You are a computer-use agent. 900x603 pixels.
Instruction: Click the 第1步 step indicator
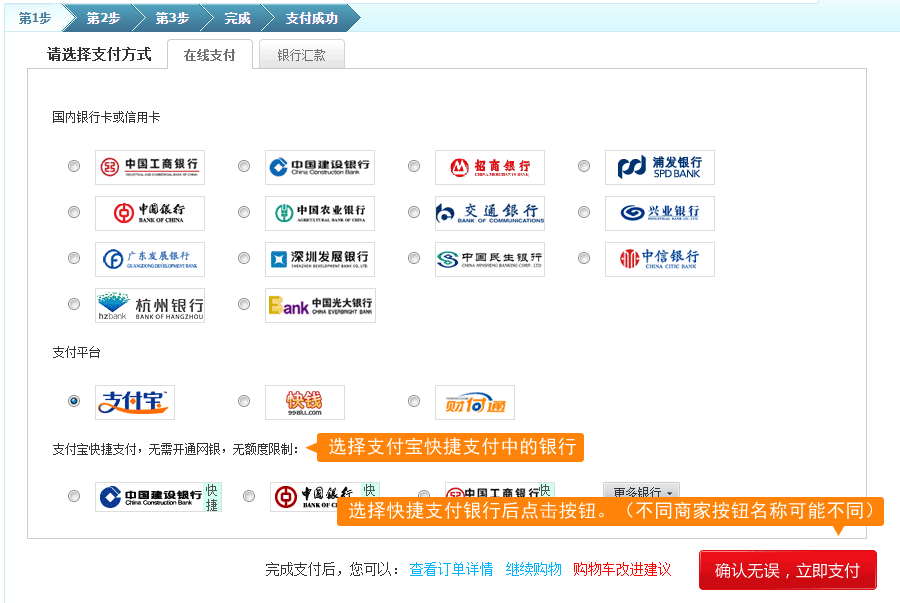[x=32, y=17]
